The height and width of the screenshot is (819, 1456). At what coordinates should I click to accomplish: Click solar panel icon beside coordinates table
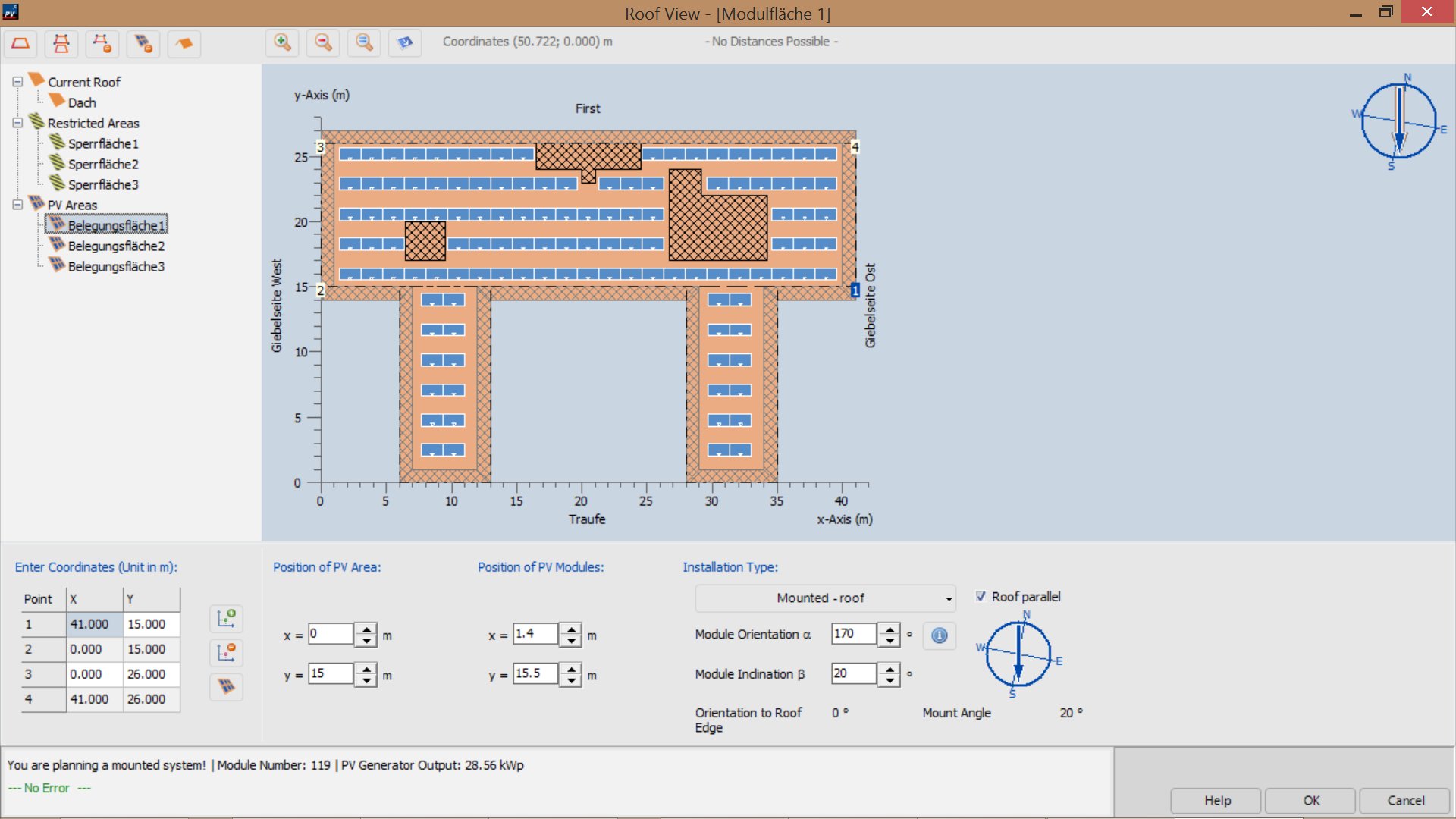tap(226, 686)
